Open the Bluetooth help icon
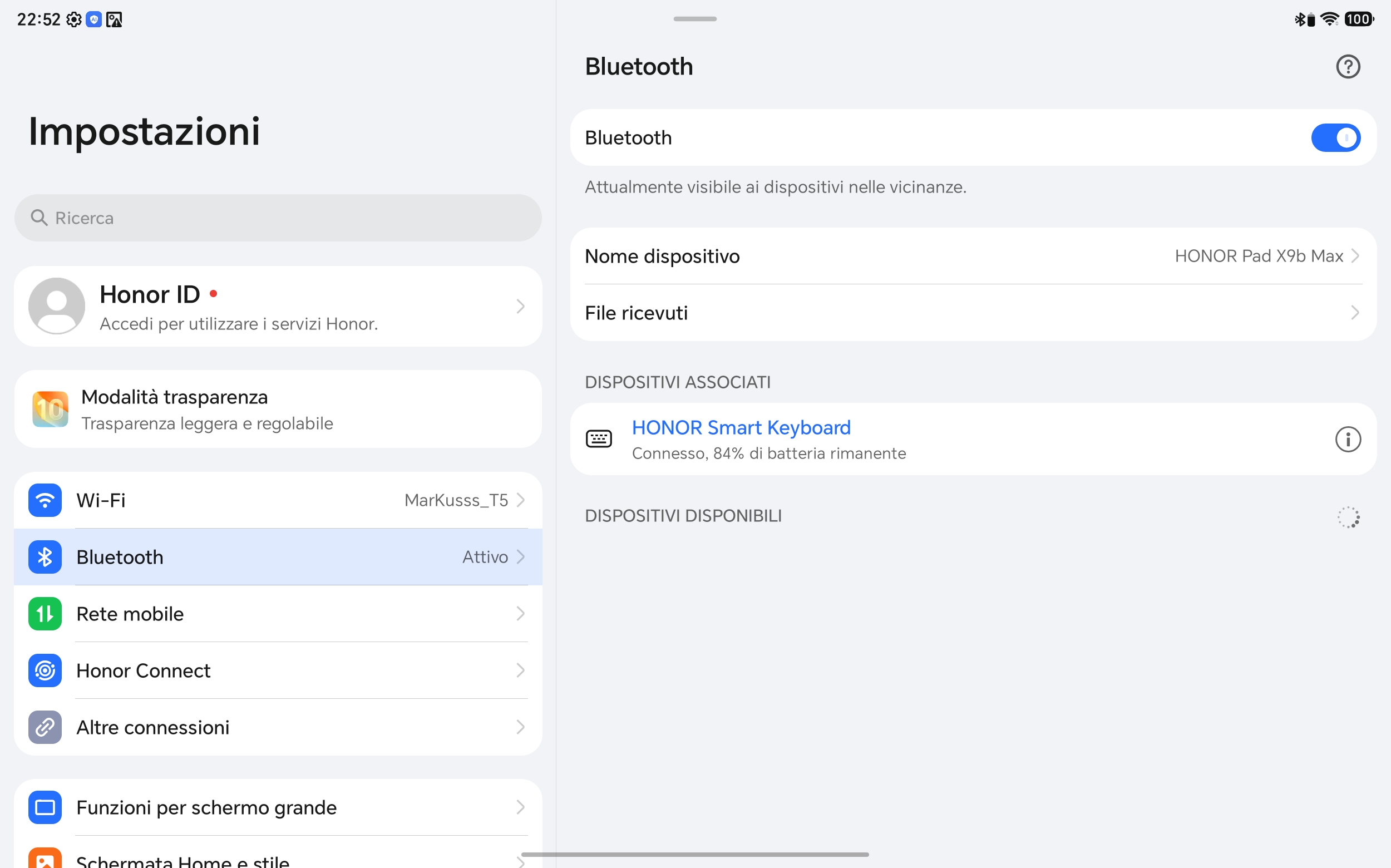 coord(1348,67)
